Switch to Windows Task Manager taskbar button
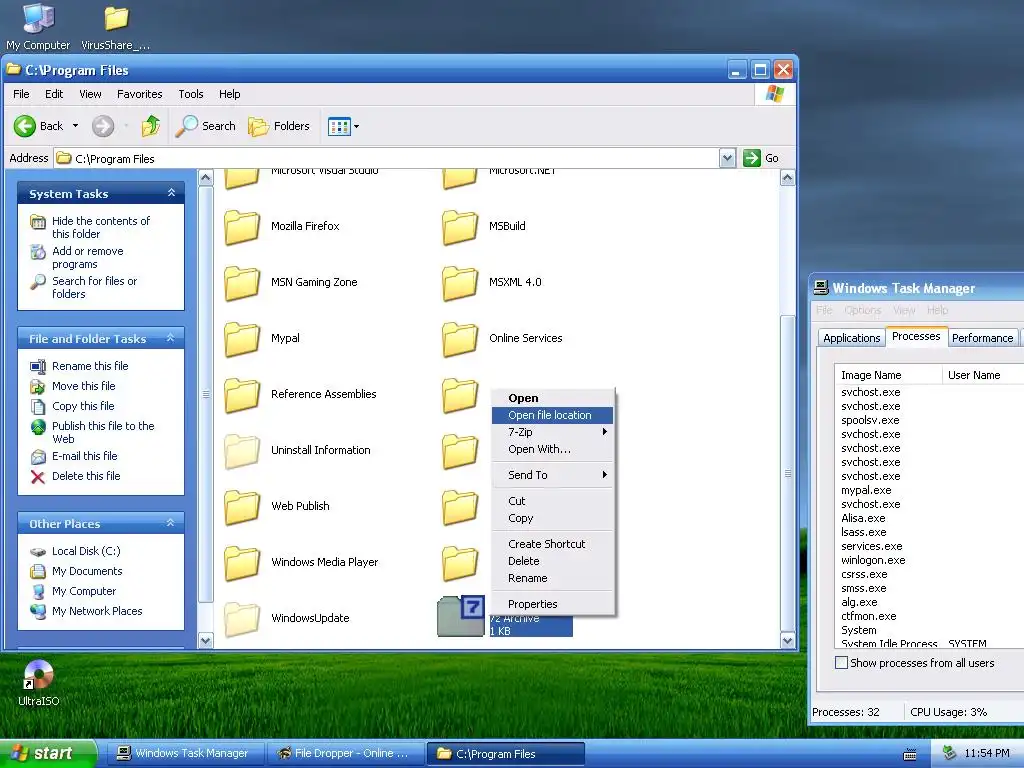 pyautogui.click(x=185, y=754)
